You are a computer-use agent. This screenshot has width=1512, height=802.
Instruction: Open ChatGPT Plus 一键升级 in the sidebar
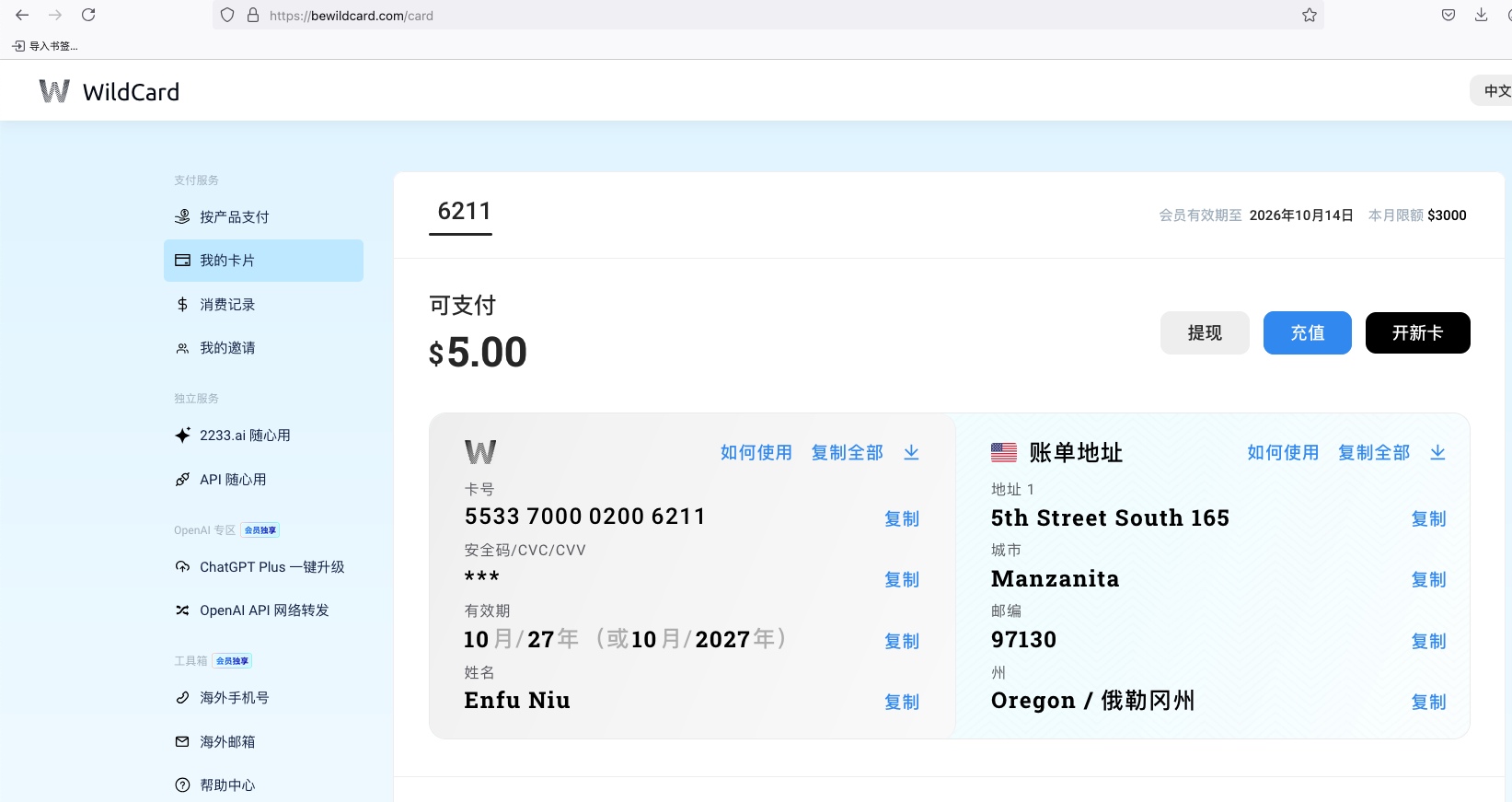tap(271, 567)
